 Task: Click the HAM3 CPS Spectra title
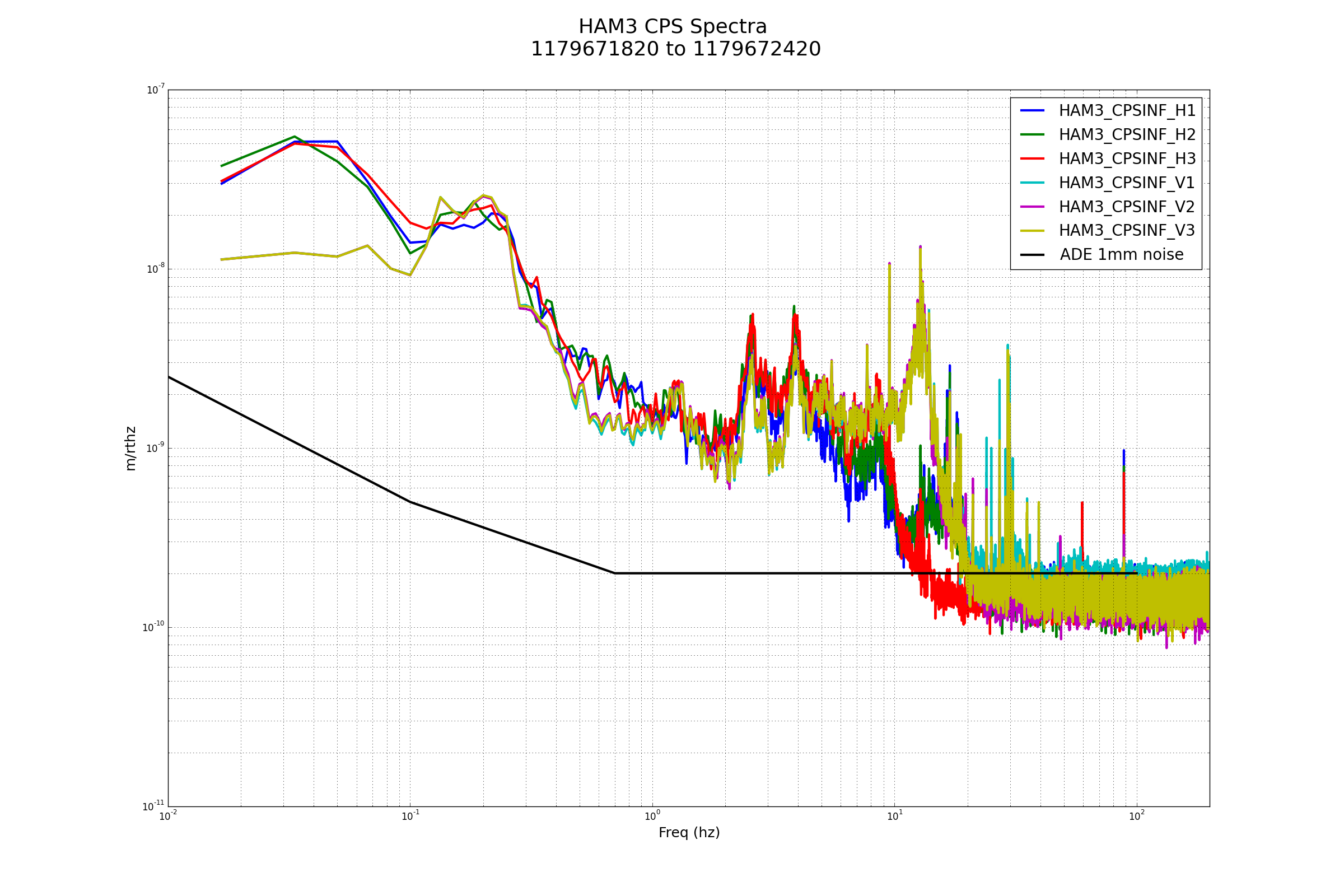pyautogui.click(x=673, y=27)
